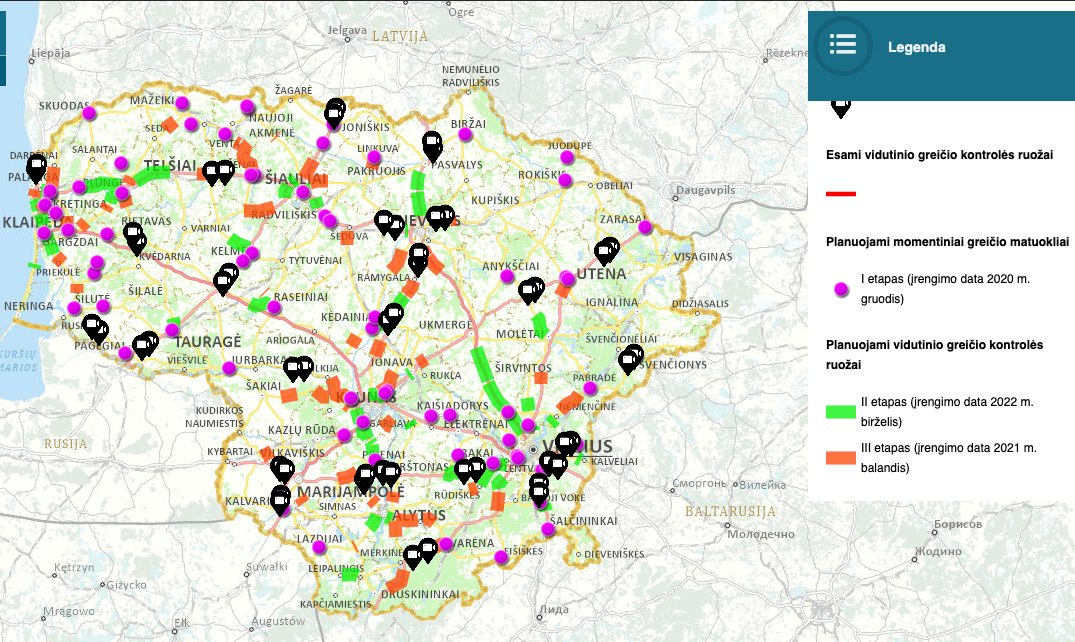Click the camera marker near Palanga
Viewport: 1075px width, 642px height.
pos(37,167)
